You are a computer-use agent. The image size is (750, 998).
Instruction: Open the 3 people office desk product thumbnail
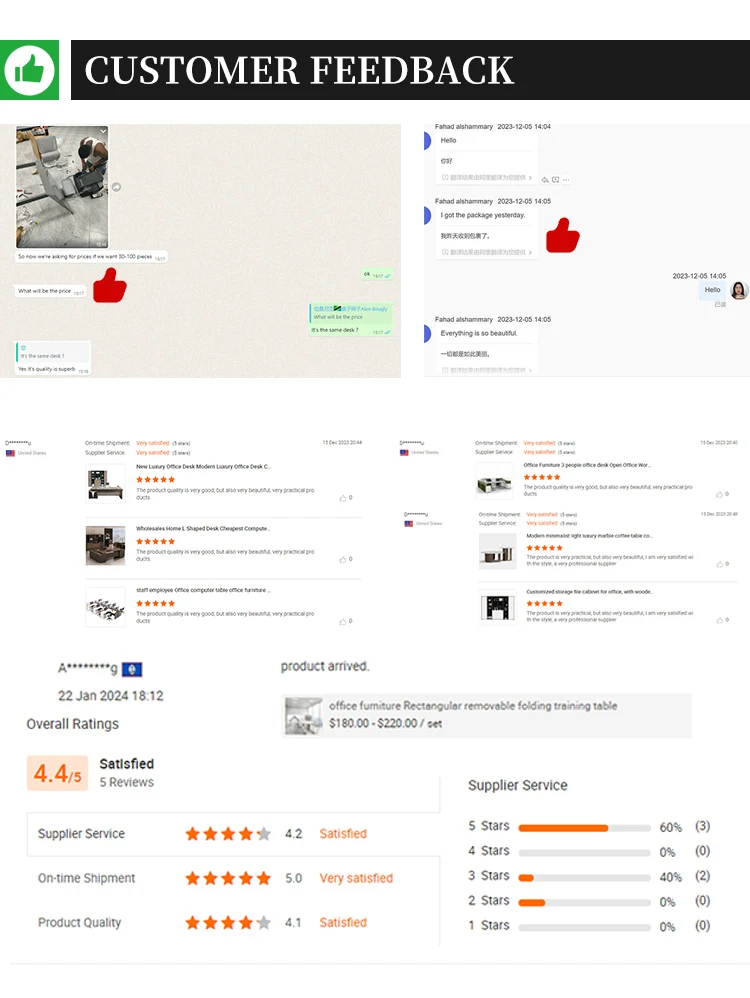(494, 481)
